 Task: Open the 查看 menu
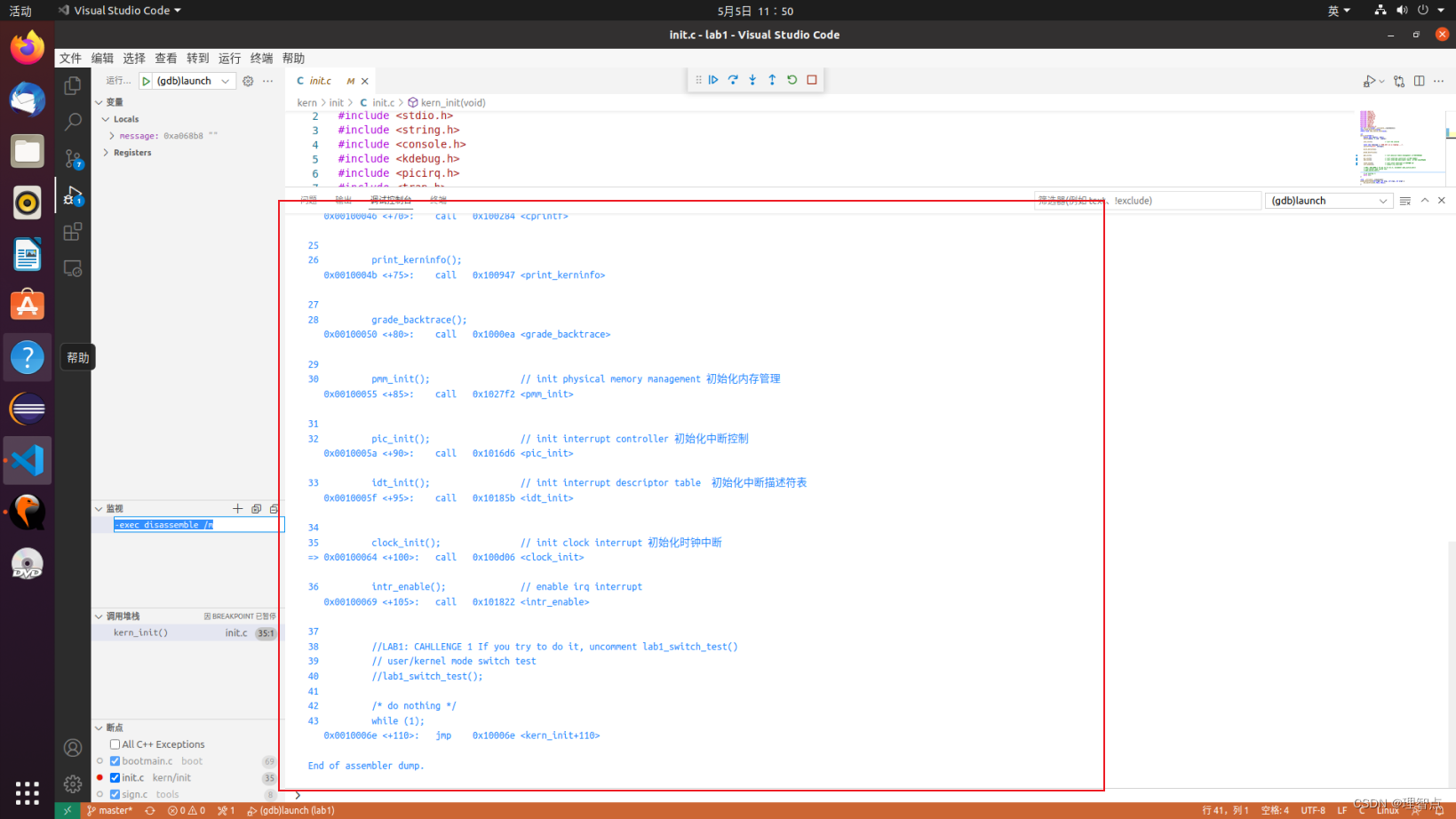pos(166,59)
